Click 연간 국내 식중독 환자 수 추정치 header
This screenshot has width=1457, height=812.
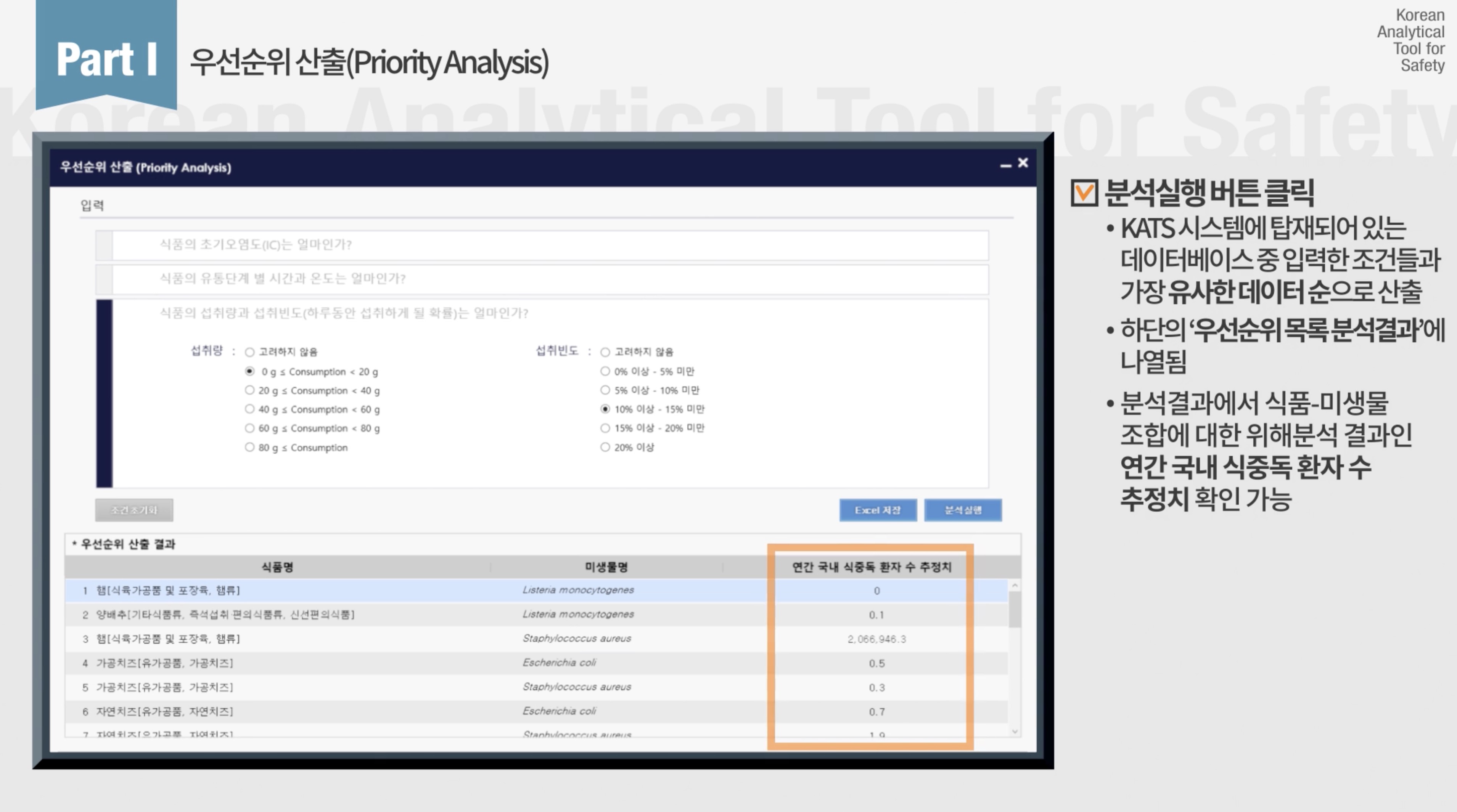point(871,567)
